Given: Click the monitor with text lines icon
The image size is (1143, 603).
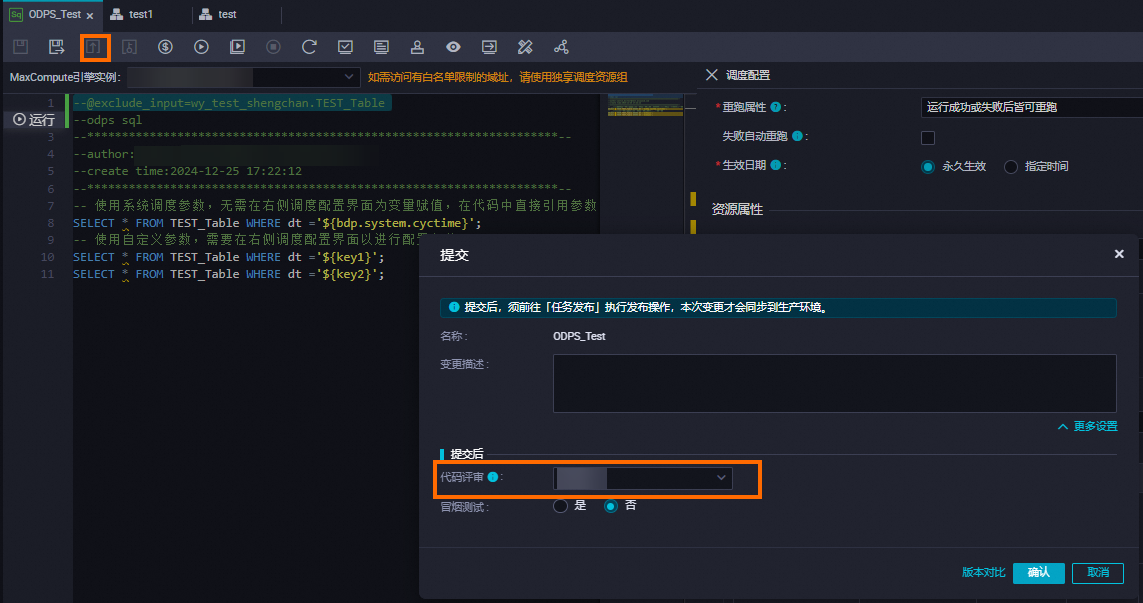Looking at the screenshot, I should click(x=381, y=47).
